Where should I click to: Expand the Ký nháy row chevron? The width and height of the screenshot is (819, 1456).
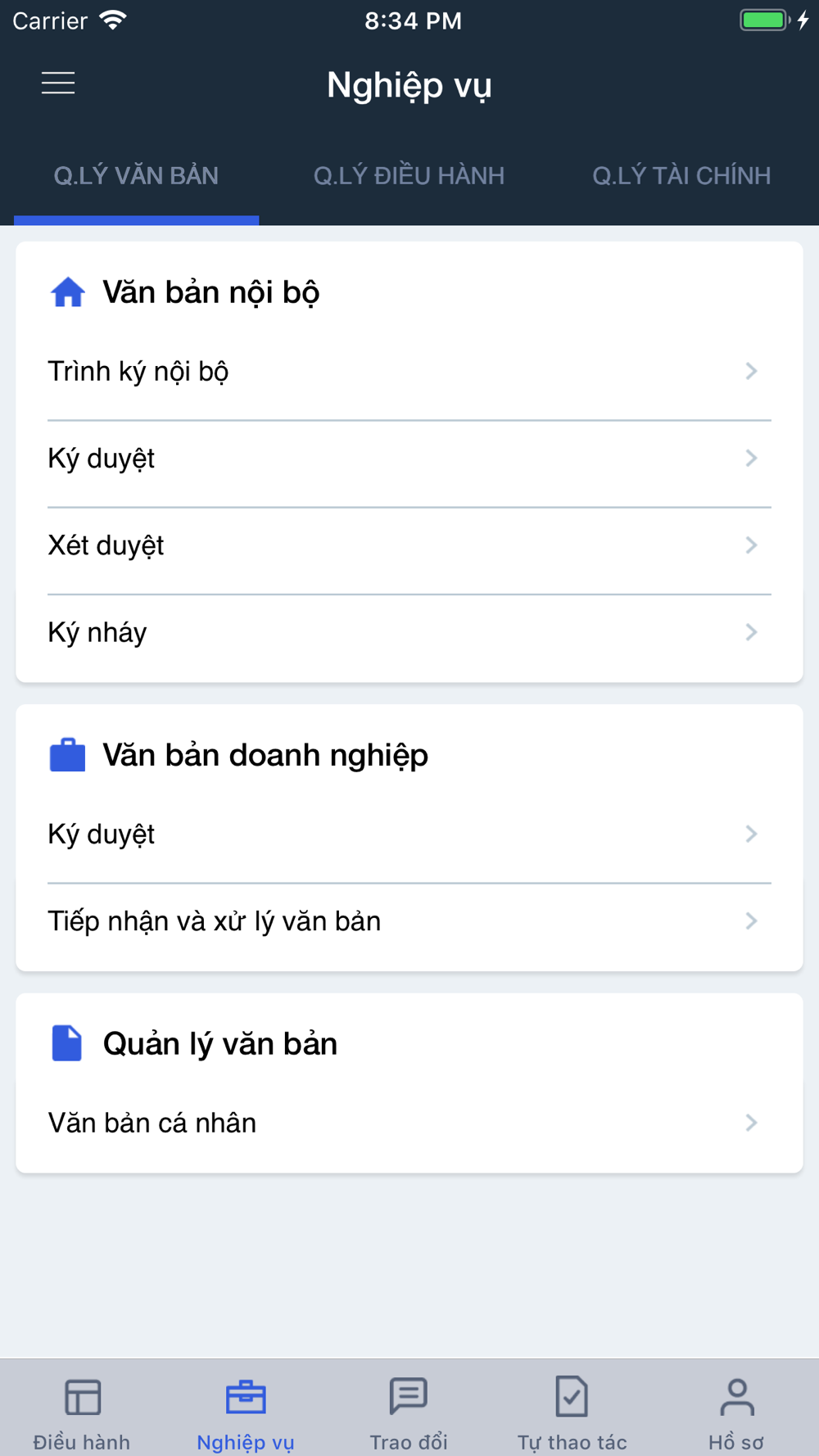tap(751, 632)
